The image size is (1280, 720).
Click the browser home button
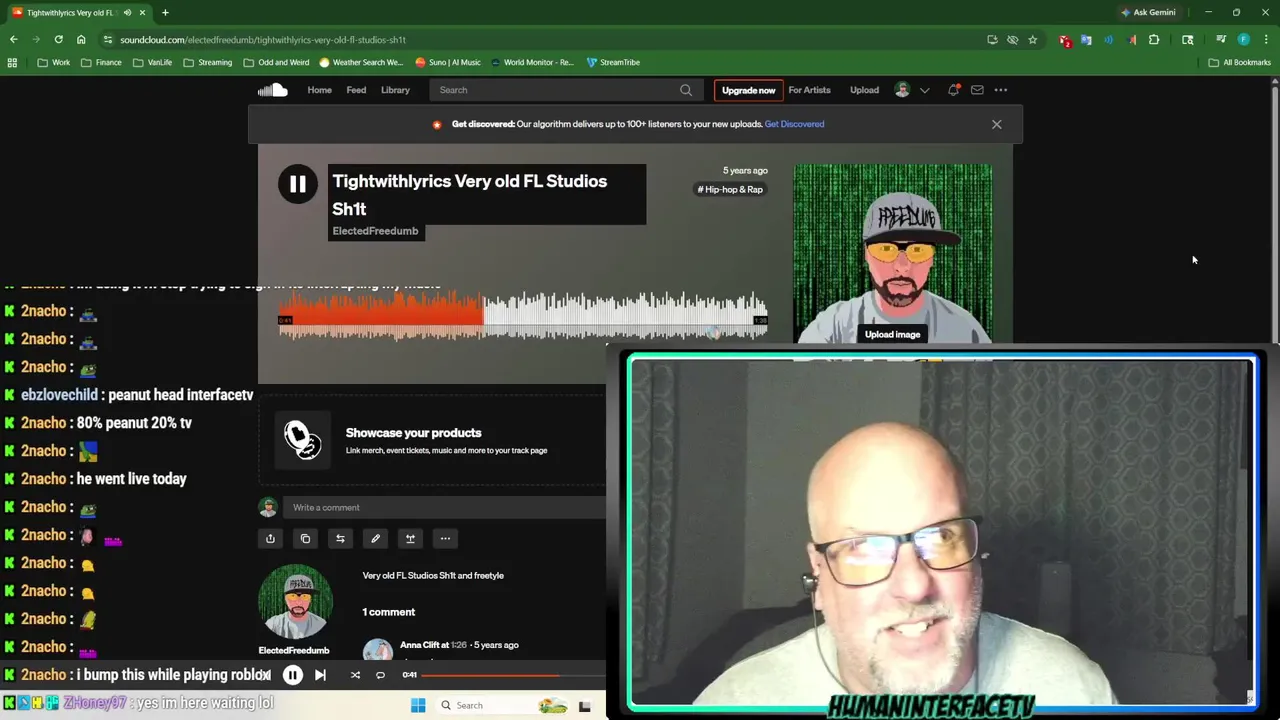tap(81, 40)
